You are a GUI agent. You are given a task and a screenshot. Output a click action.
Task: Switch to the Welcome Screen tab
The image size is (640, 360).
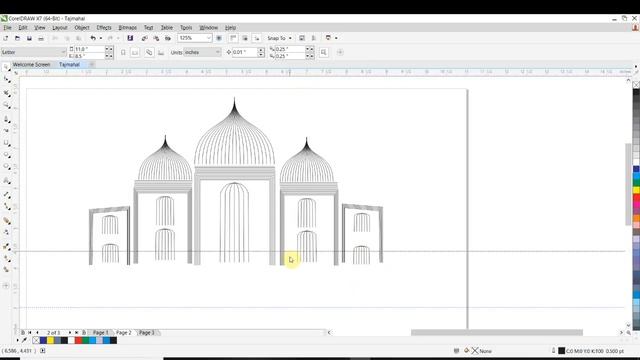pos(31,64)
